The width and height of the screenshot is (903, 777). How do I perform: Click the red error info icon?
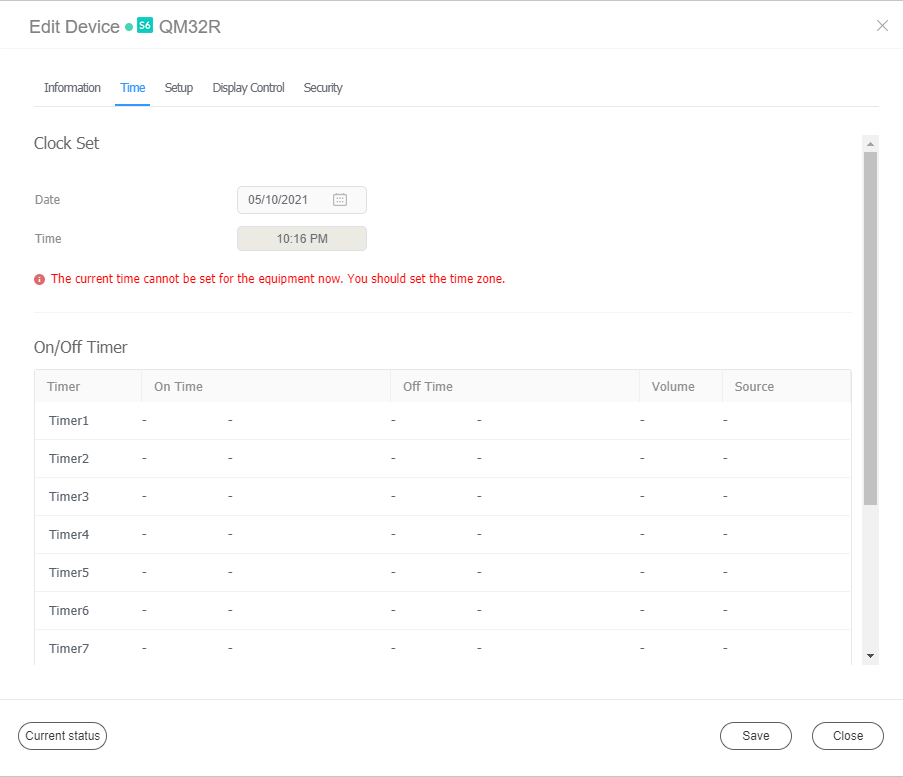(x=39, y=278)
